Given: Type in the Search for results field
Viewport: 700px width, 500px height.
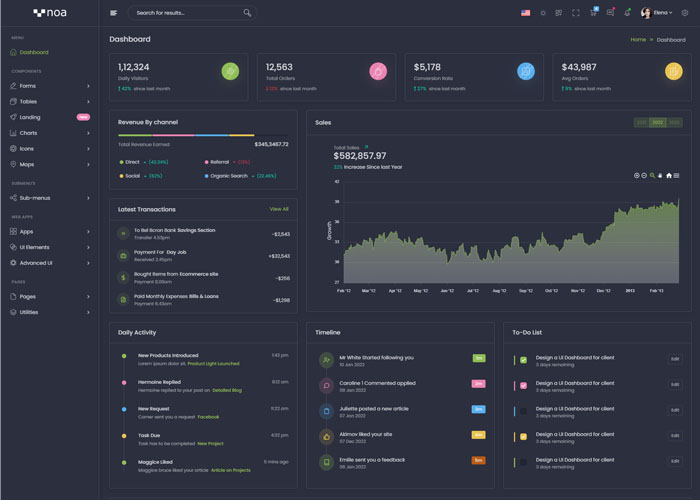Looking at the screenshot, I should click(x=185, y=13).
